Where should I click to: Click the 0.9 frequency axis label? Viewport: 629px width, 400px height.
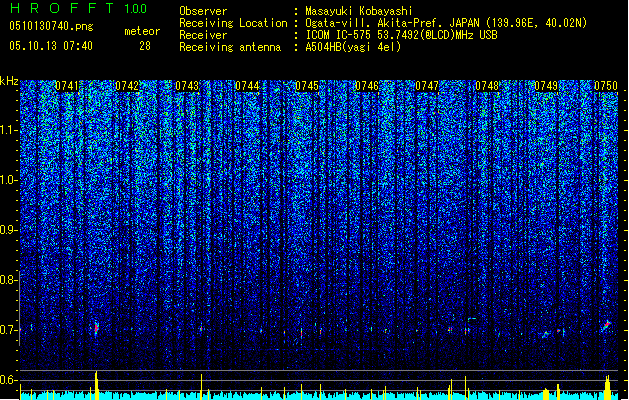point(8,230)
